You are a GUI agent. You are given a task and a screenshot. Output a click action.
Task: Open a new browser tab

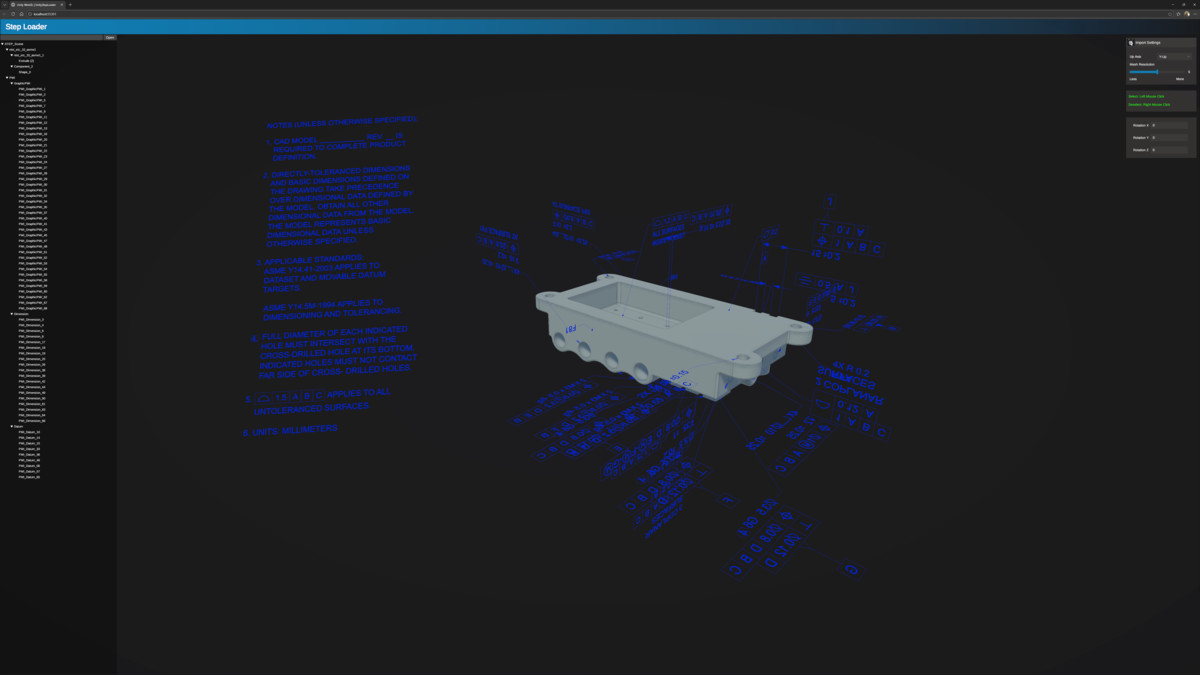(70, 4)
